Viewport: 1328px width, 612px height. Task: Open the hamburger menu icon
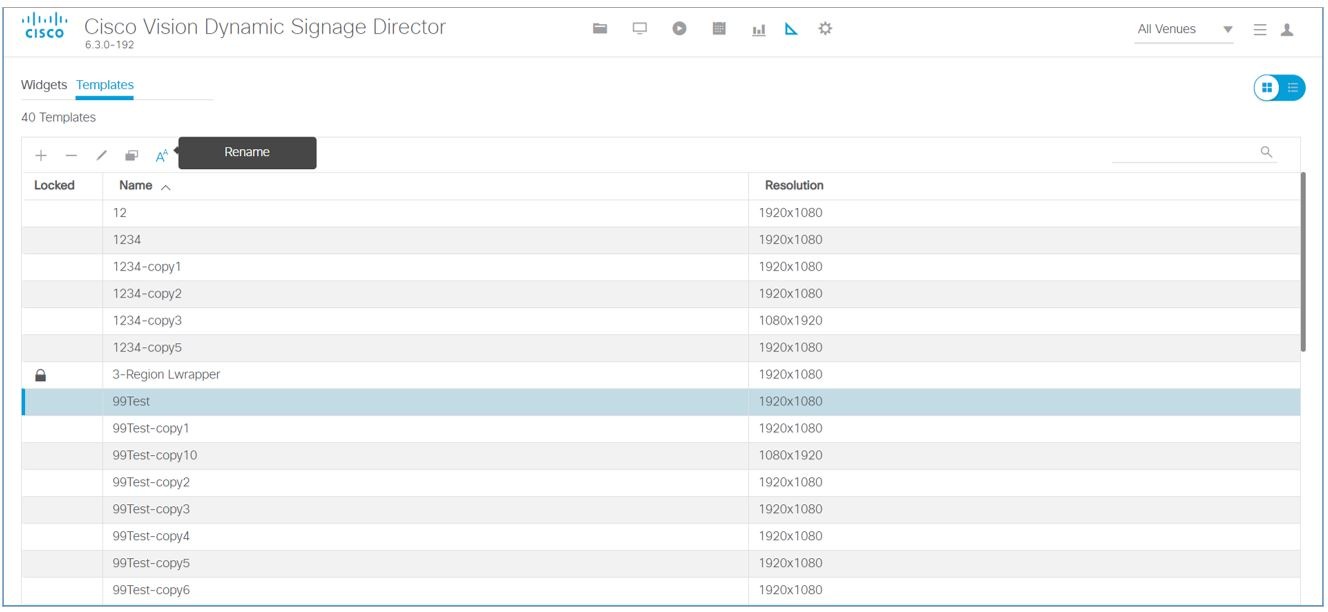[x=1260, y=30]
